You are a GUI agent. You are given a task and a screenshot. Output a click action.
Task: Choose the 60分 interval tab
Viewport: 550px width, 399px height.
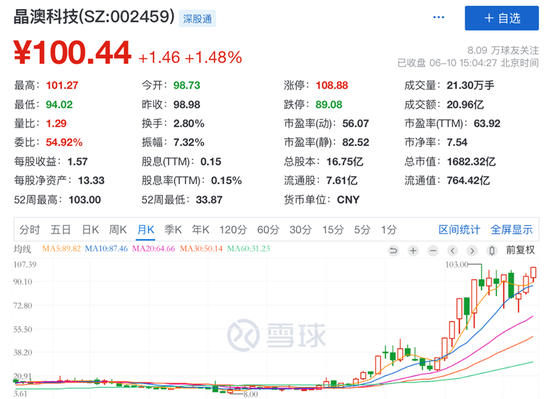[x=268, y=230]
